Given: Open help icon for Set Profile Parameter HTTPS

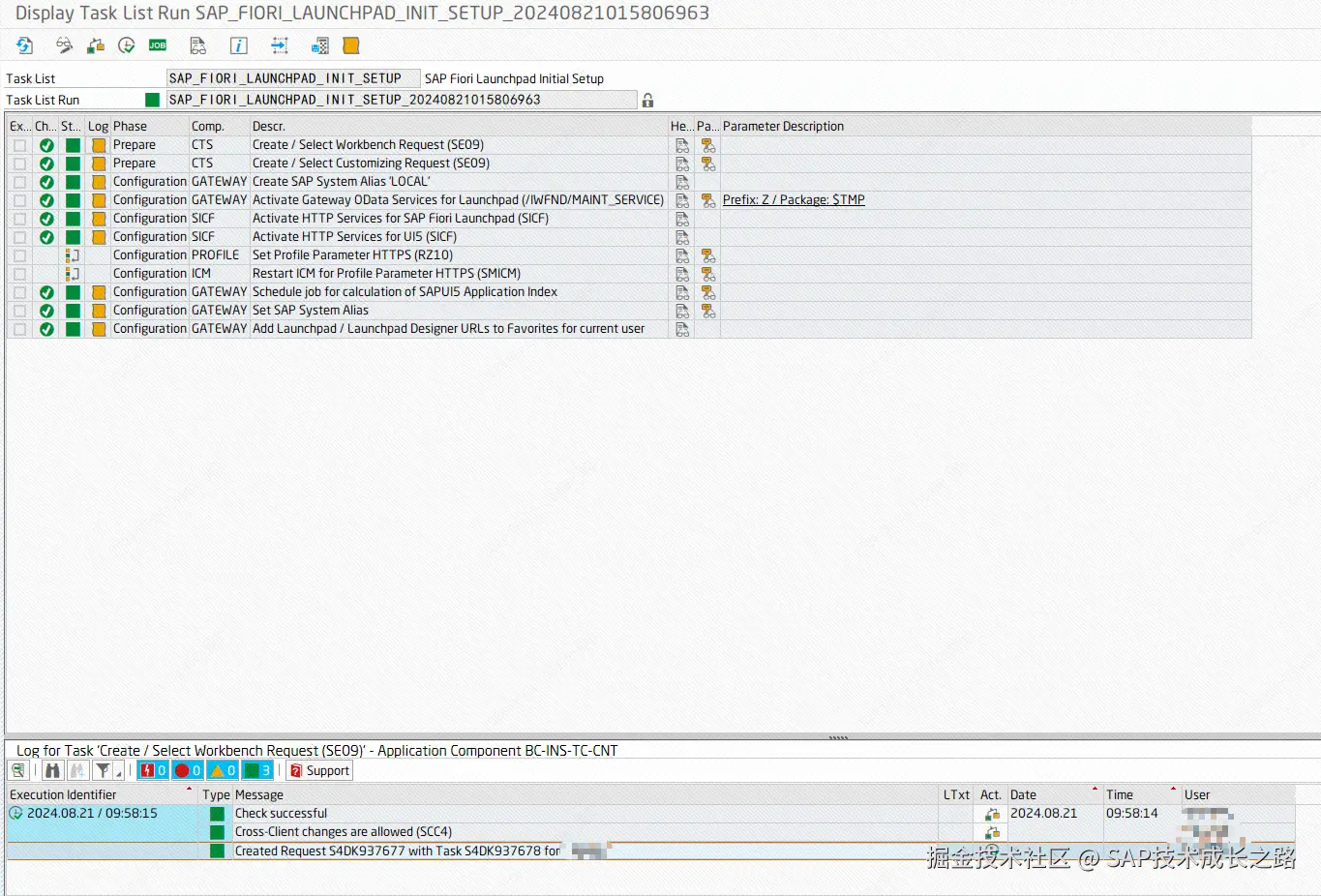Looking at the screenshot, I should point(682,255).
